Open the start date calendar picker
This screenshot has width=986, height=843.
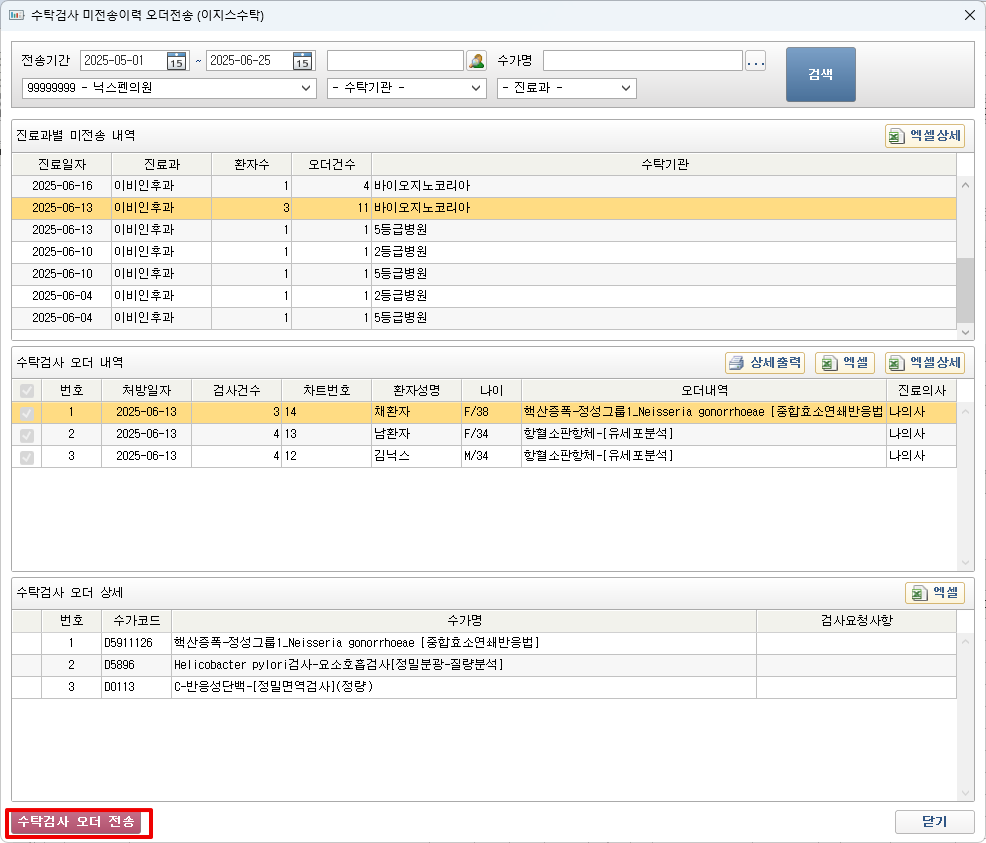(x=177, y=61)
